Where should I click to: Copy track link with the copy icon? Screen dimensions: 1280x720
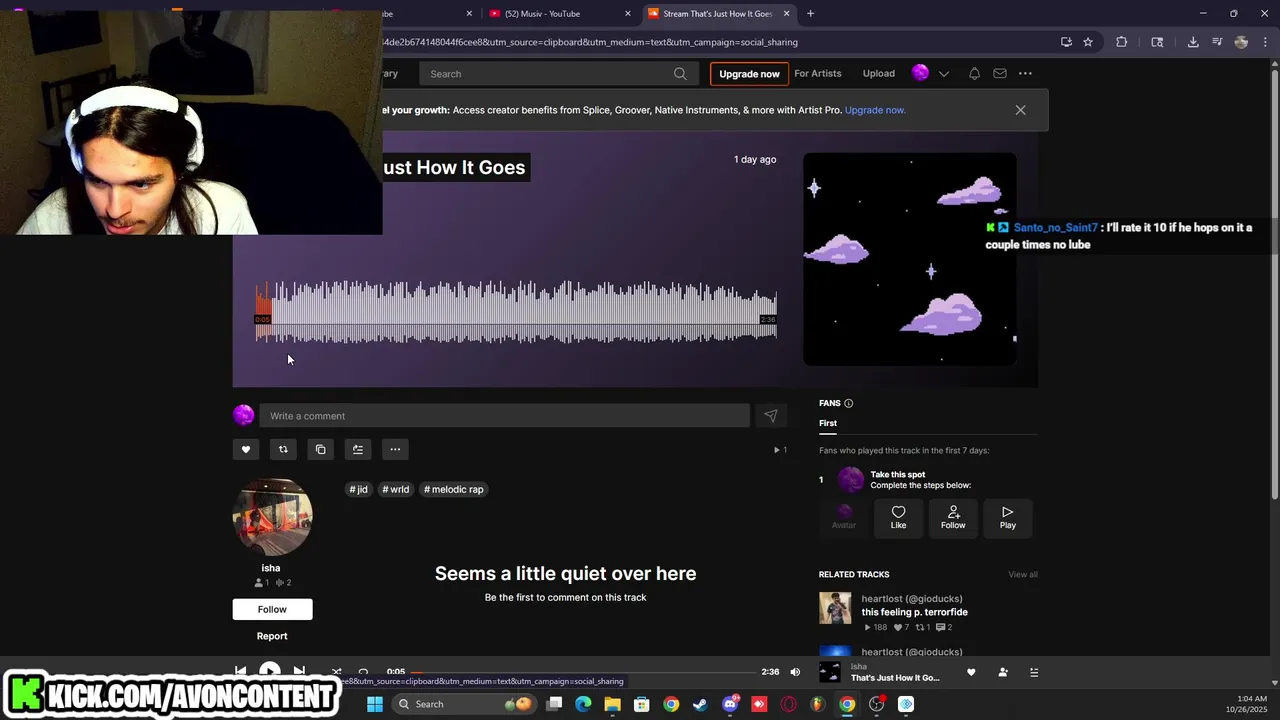[x=320, y=449]
